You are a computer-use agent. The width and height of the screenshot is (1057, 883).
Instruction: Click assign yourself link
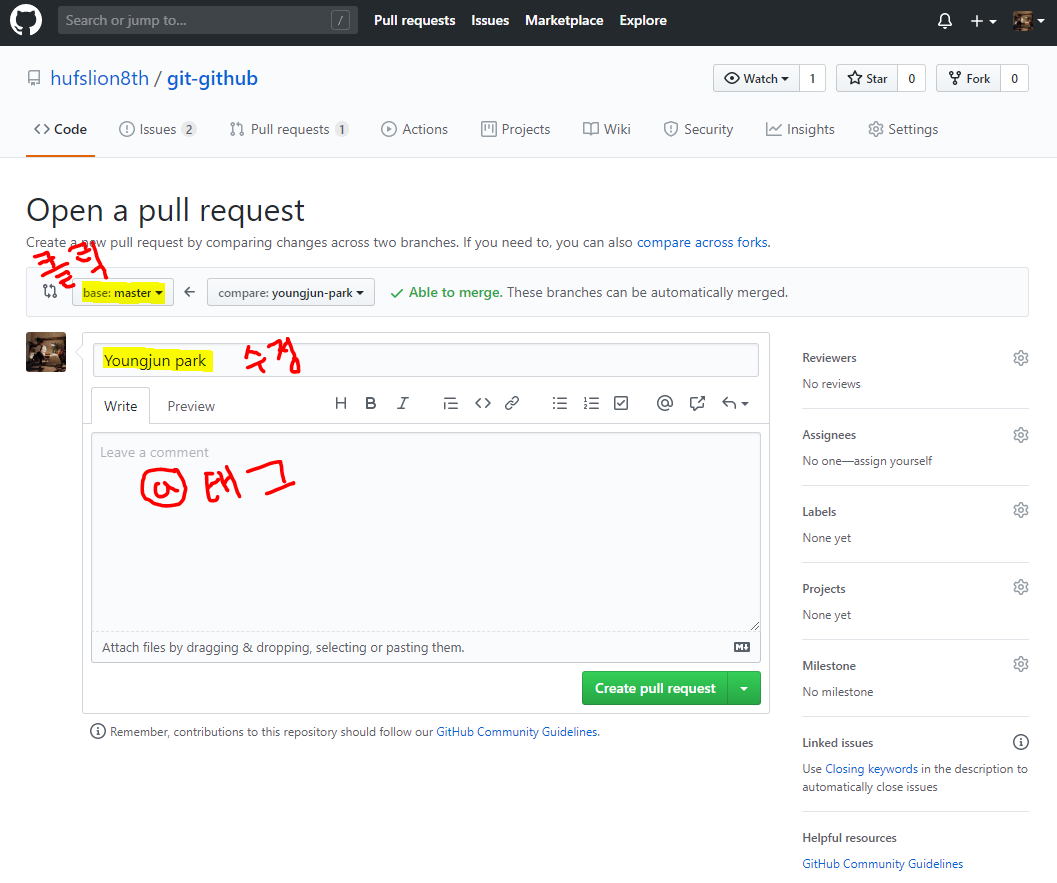893,461
